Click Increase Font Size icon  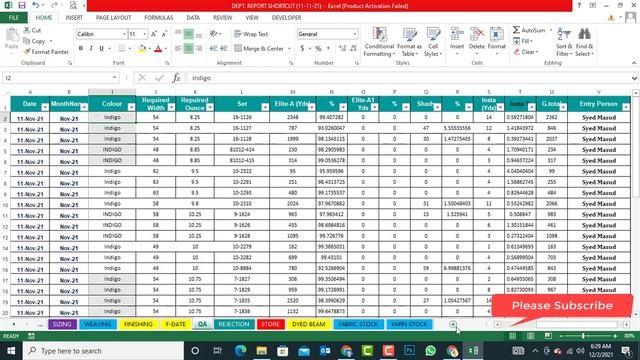point(154,34)
